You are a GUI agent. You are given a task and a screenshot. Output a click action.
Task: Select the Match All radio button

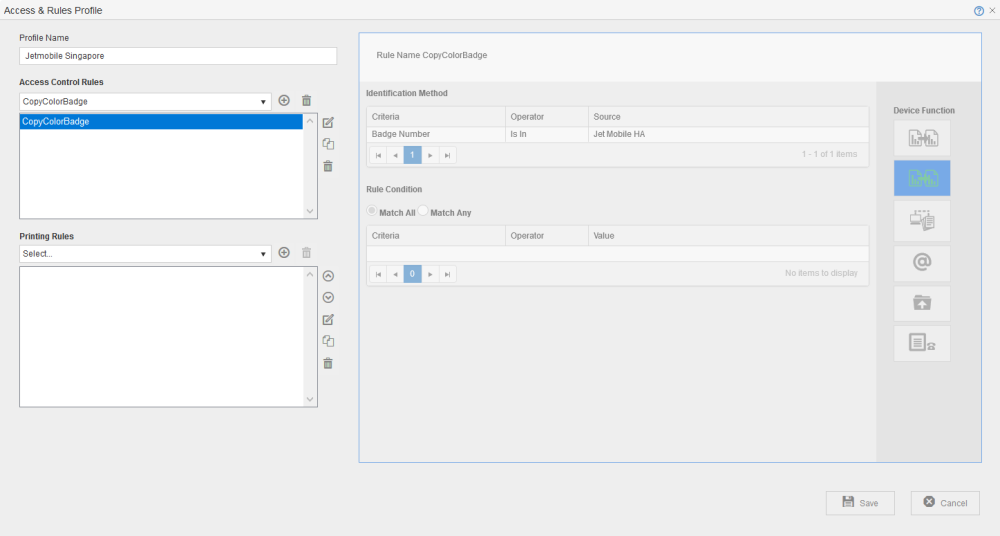[x=373, y=212]
